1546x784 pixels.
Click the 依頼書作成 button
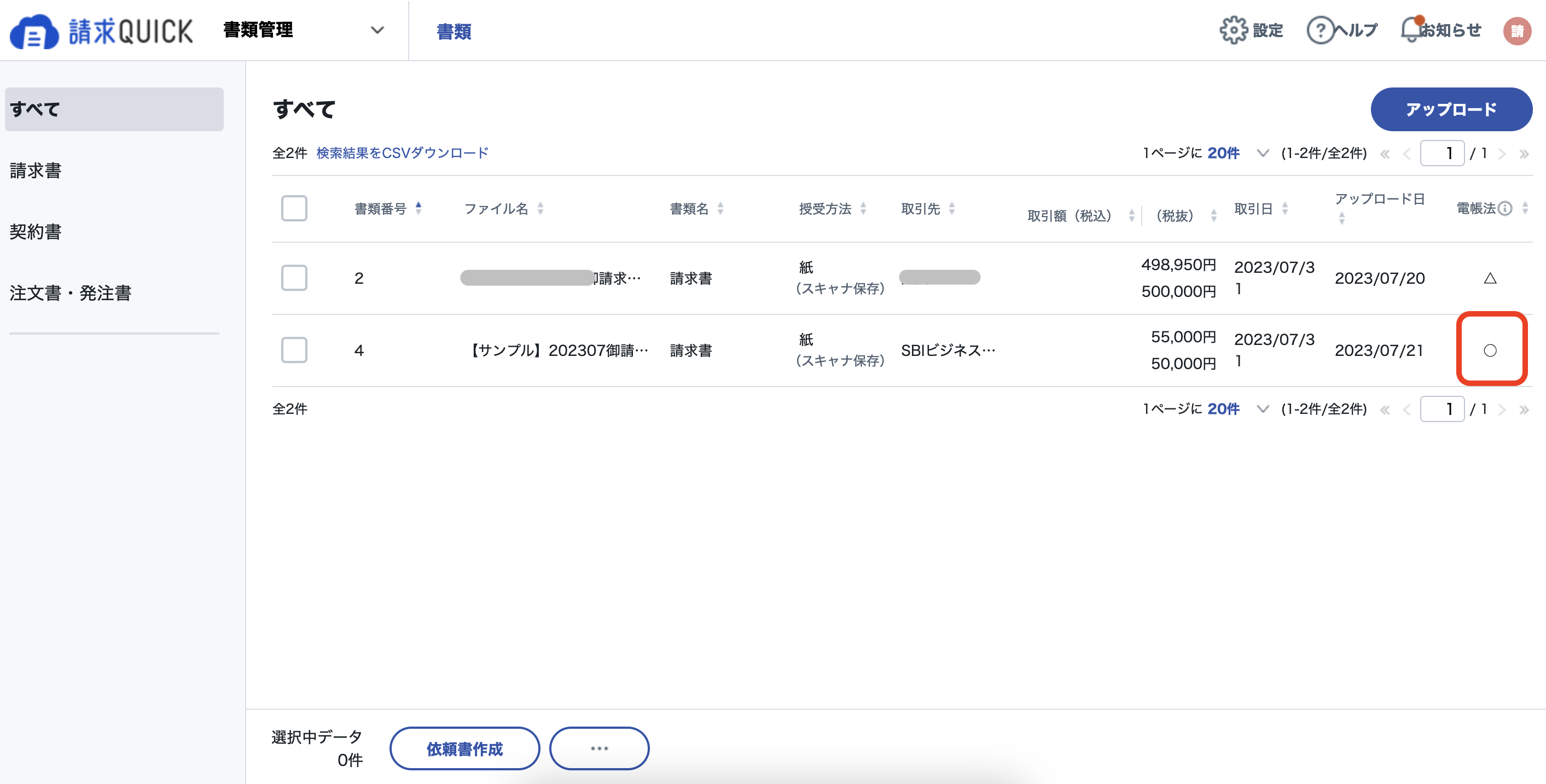(x=464, y=748)
